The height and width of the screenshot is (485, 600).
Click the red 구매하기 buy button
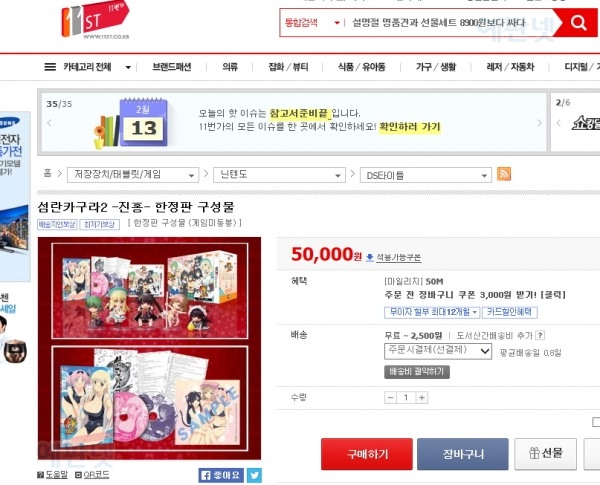click(367, 454)
